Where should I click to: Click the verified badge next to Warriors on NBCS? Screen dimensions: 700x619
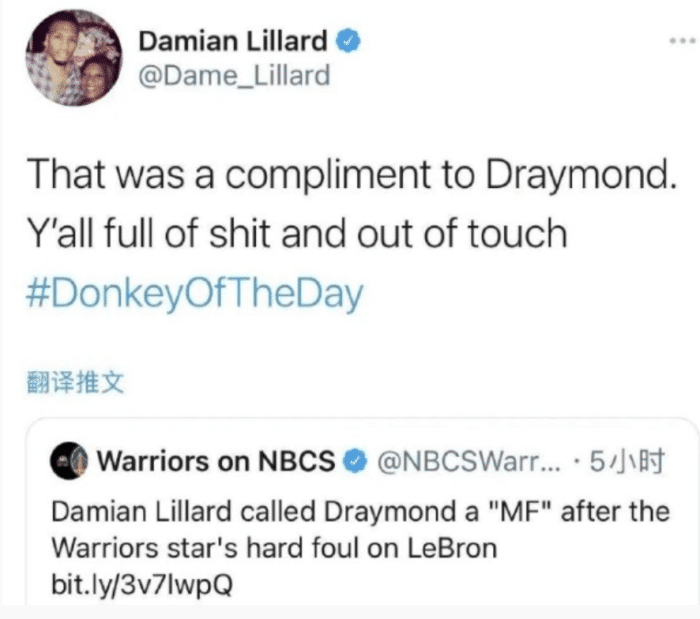[355, 461]
